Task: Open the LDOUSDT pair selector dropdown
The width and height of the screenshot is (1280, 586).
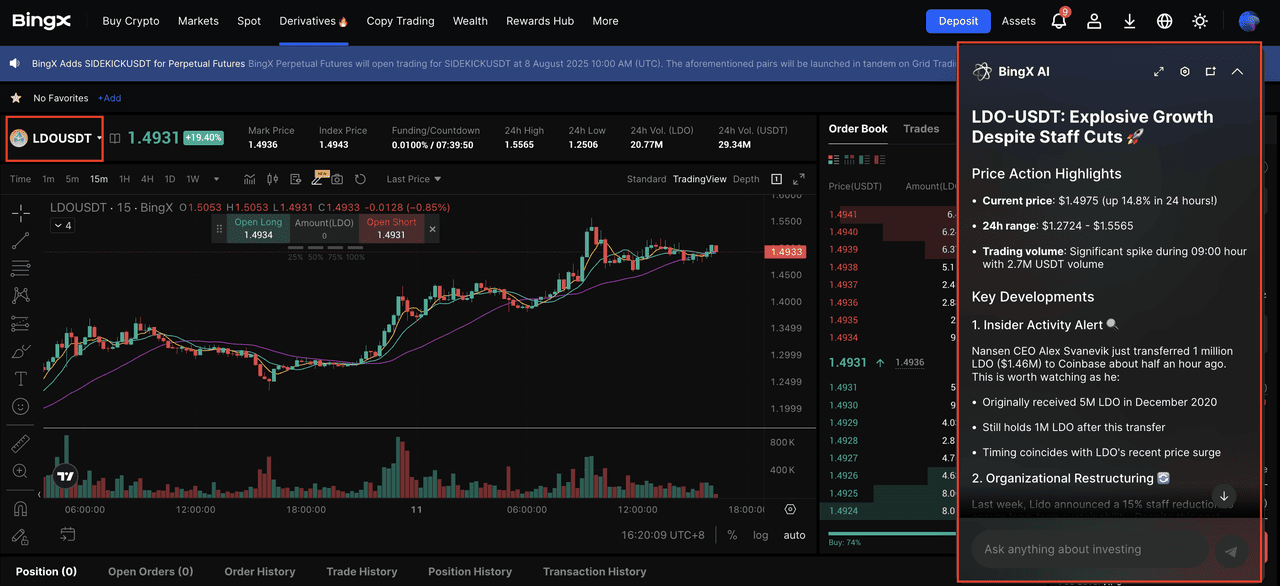Action: coord(56,138)
